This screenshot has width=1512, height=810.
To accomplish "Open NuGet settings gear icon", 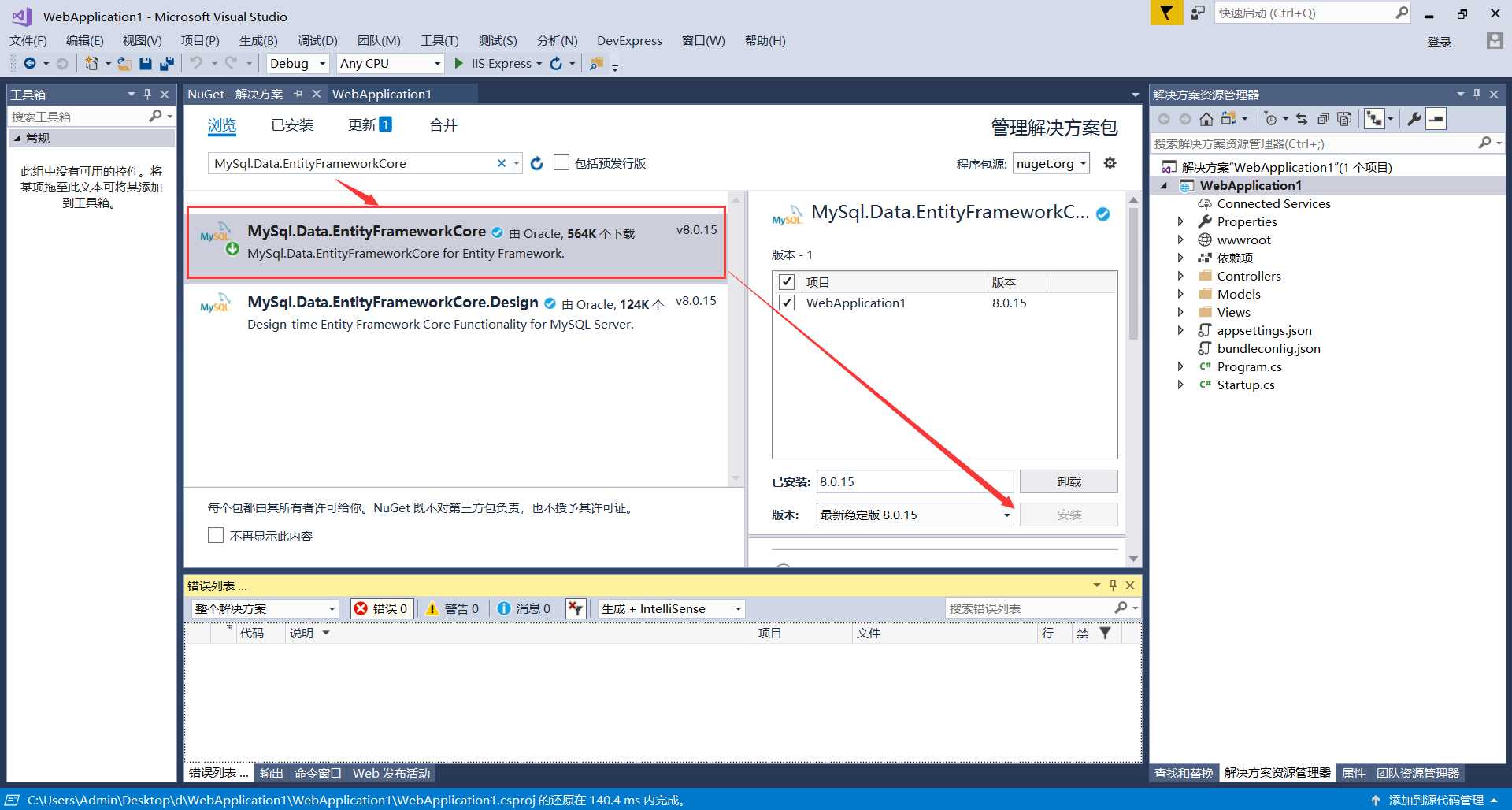I will point(1110,163).
